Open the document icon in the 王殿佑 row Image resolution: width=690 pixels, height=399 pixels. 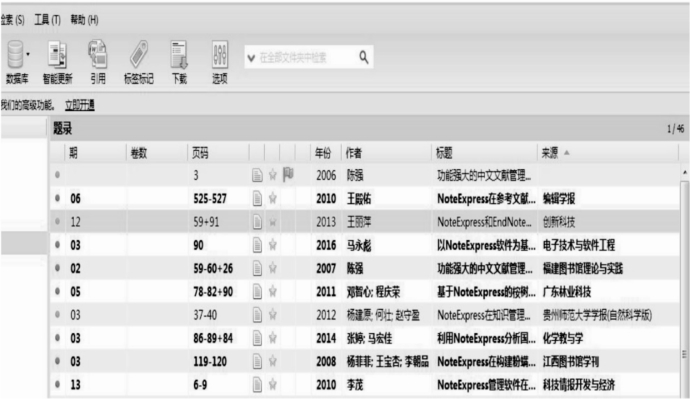257,198
